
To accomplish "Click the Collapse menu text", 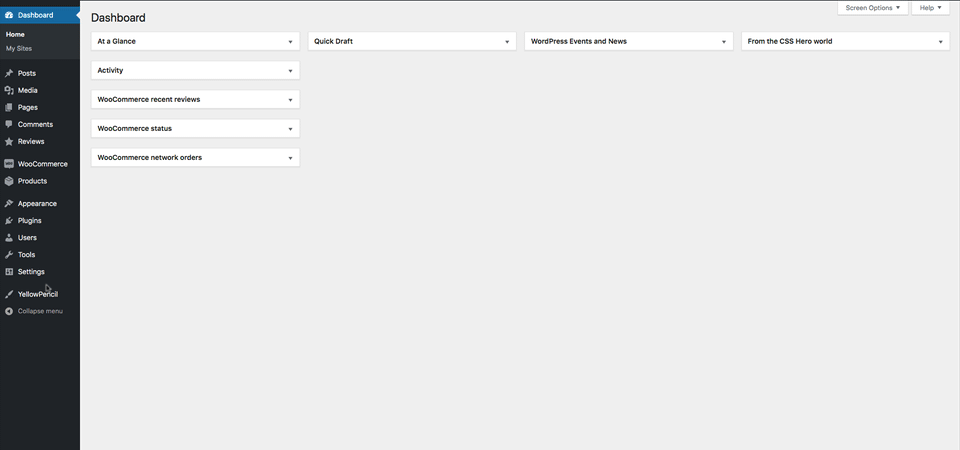I will coord(40,311).
